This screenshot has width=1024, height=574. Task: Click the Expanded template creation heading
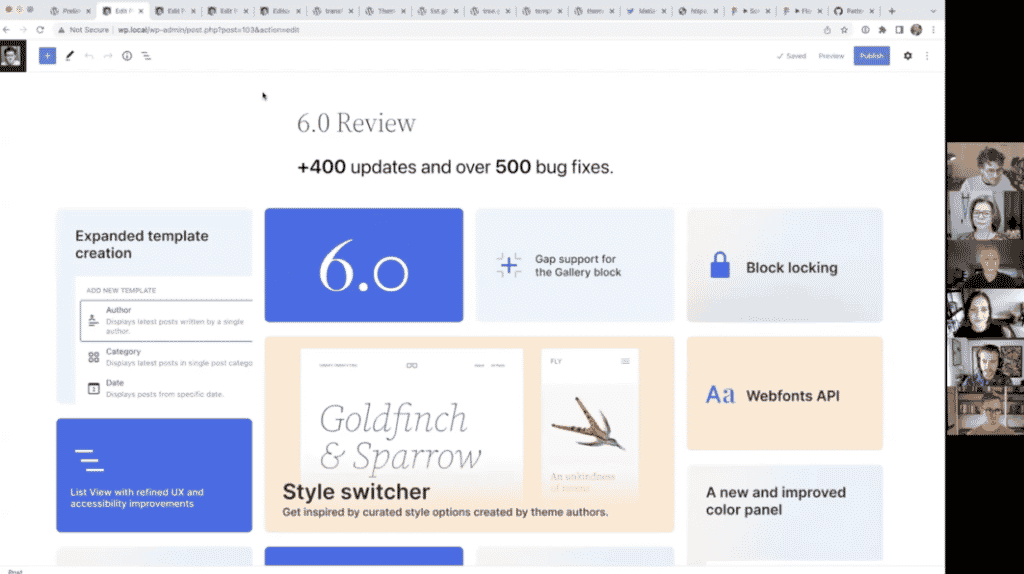tap(142, 244)
